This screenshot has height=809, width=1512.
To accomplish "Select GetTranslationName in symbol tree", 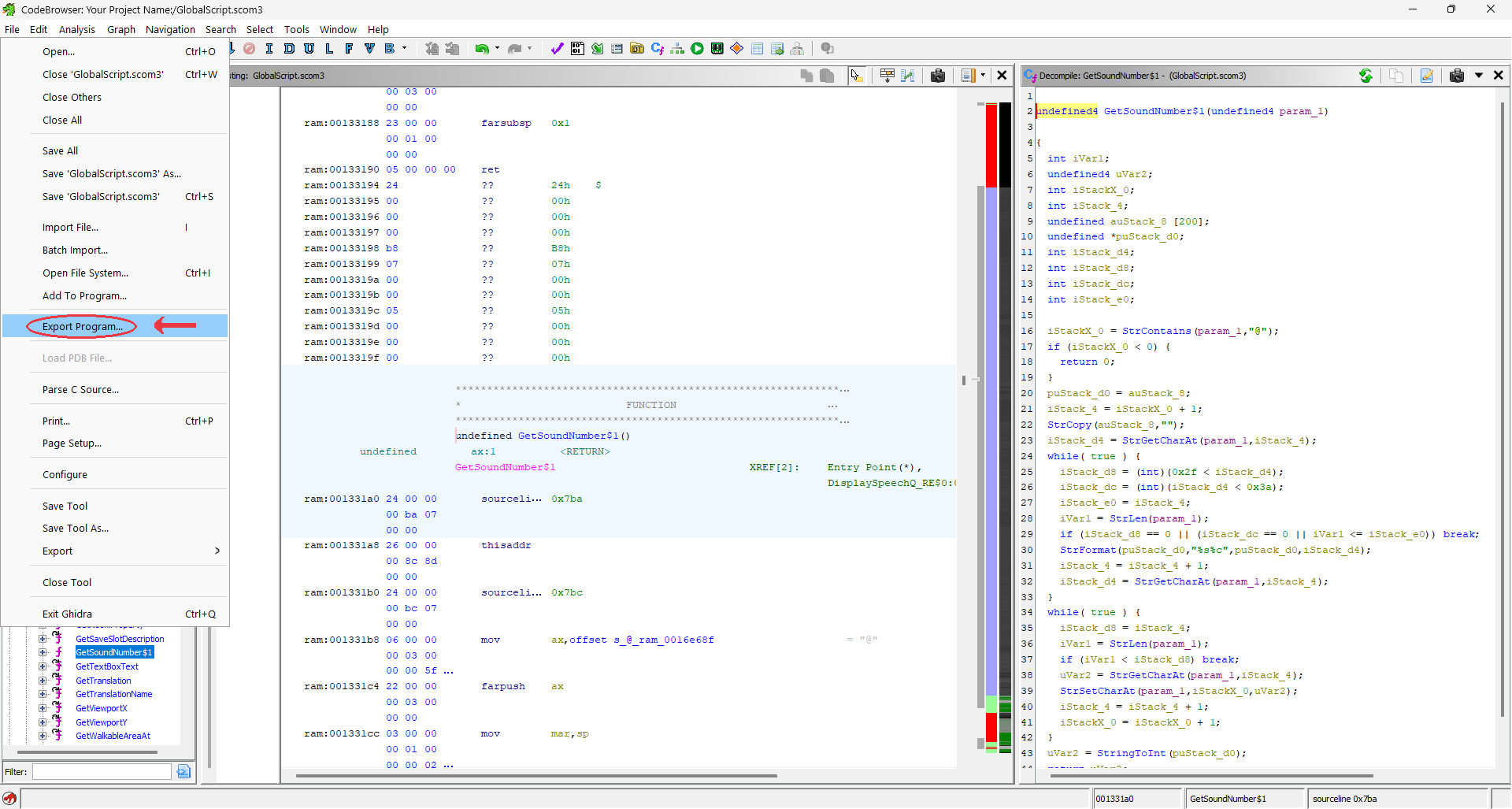I will pyautogui.click(x=114, y=694).
